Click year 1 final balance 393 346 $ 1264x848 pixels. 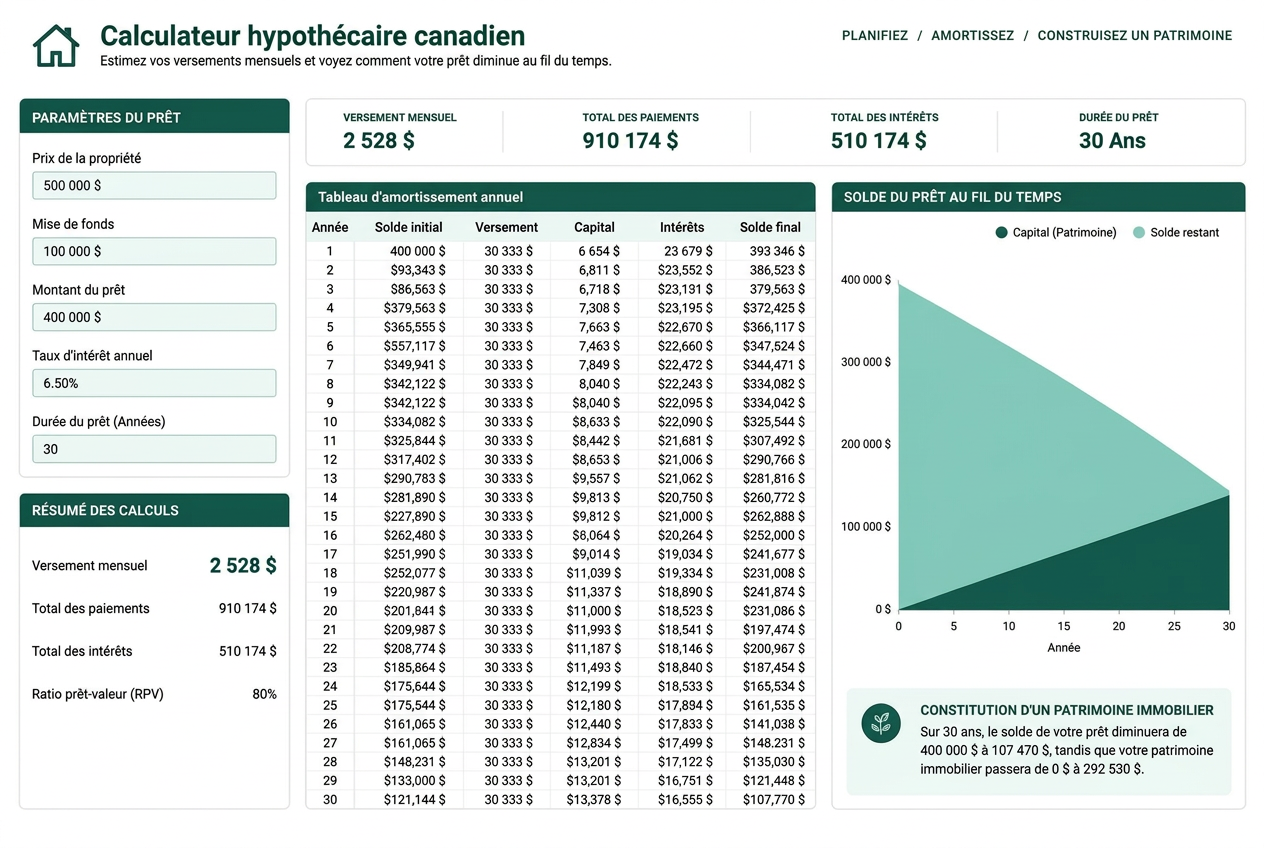[x=777, y=251]
